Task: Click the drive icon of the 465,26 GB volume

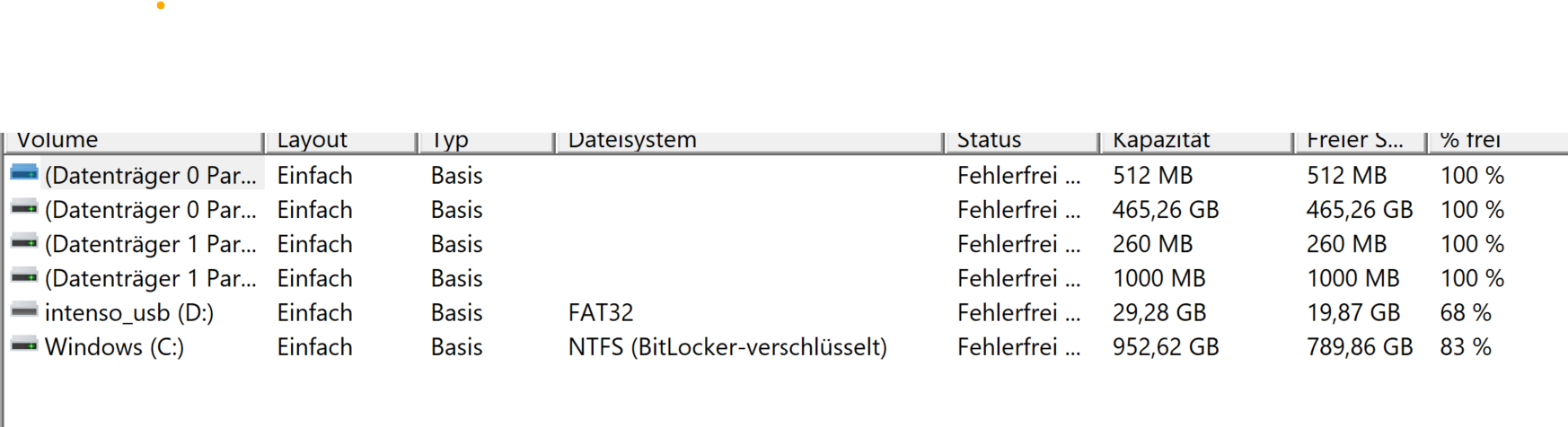Action: click(24, 209)
